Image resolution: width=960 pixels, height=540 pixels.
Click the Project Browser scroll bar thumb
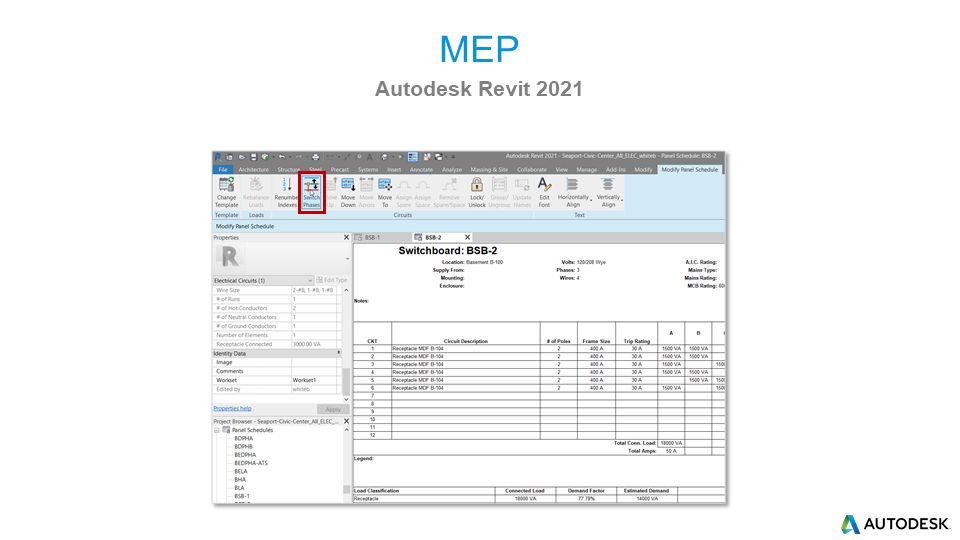tap(347, 490)
